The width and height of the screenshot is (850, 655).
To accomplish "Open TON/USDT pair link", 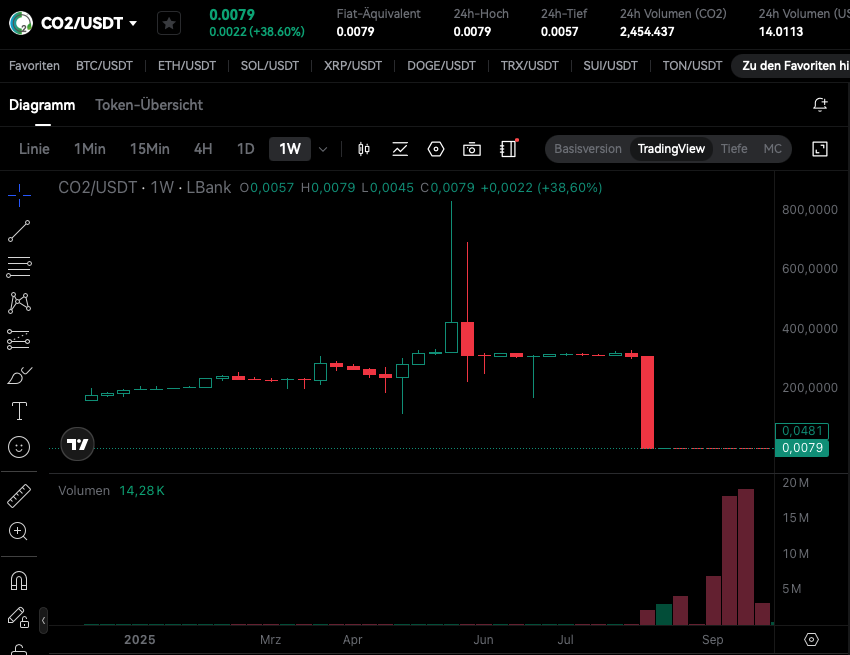I will pyautogui.click(x=692, y=66).
